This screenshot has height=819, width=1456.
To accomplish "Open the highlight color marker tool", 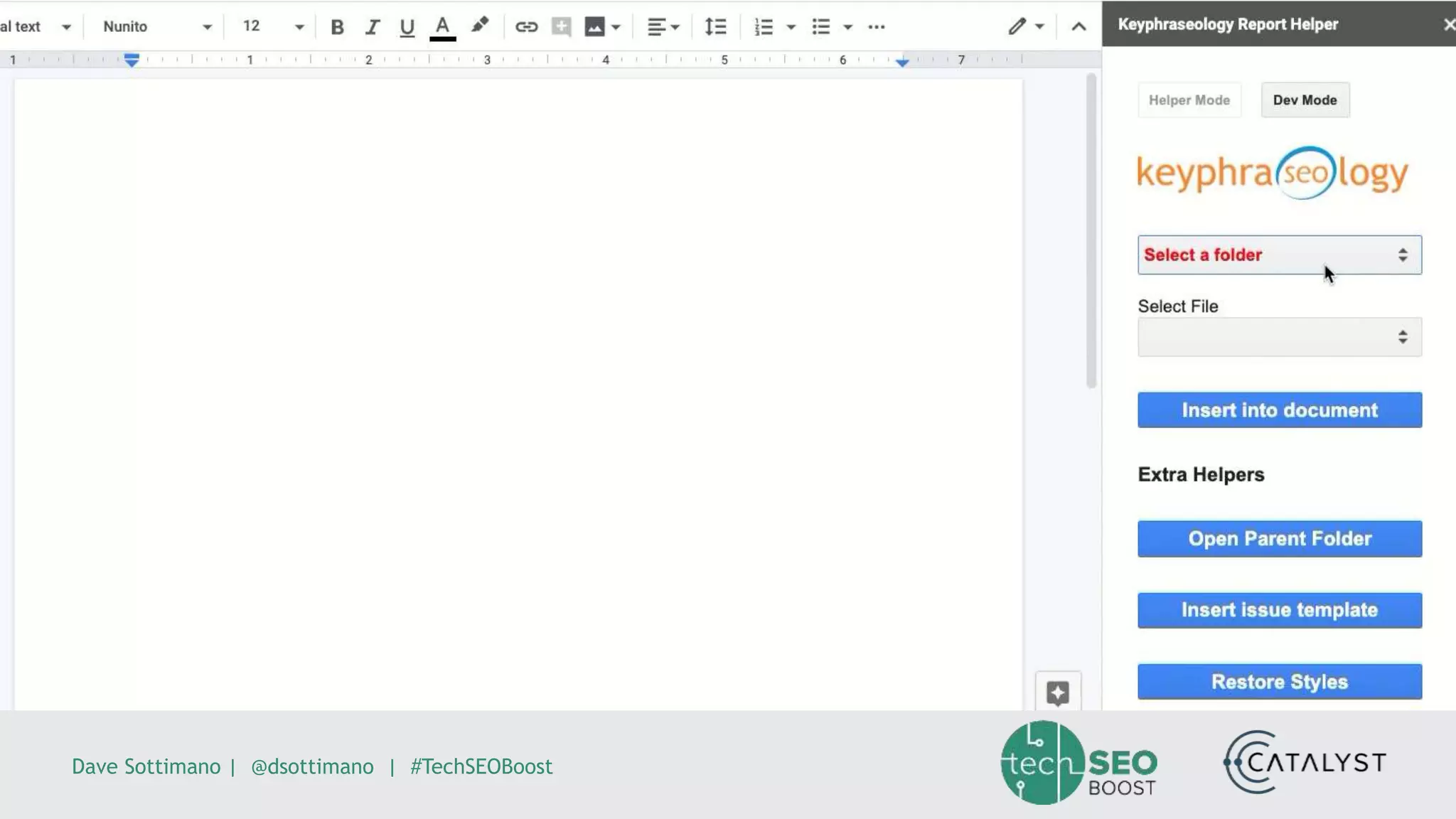I will click(x=480, y=26).
